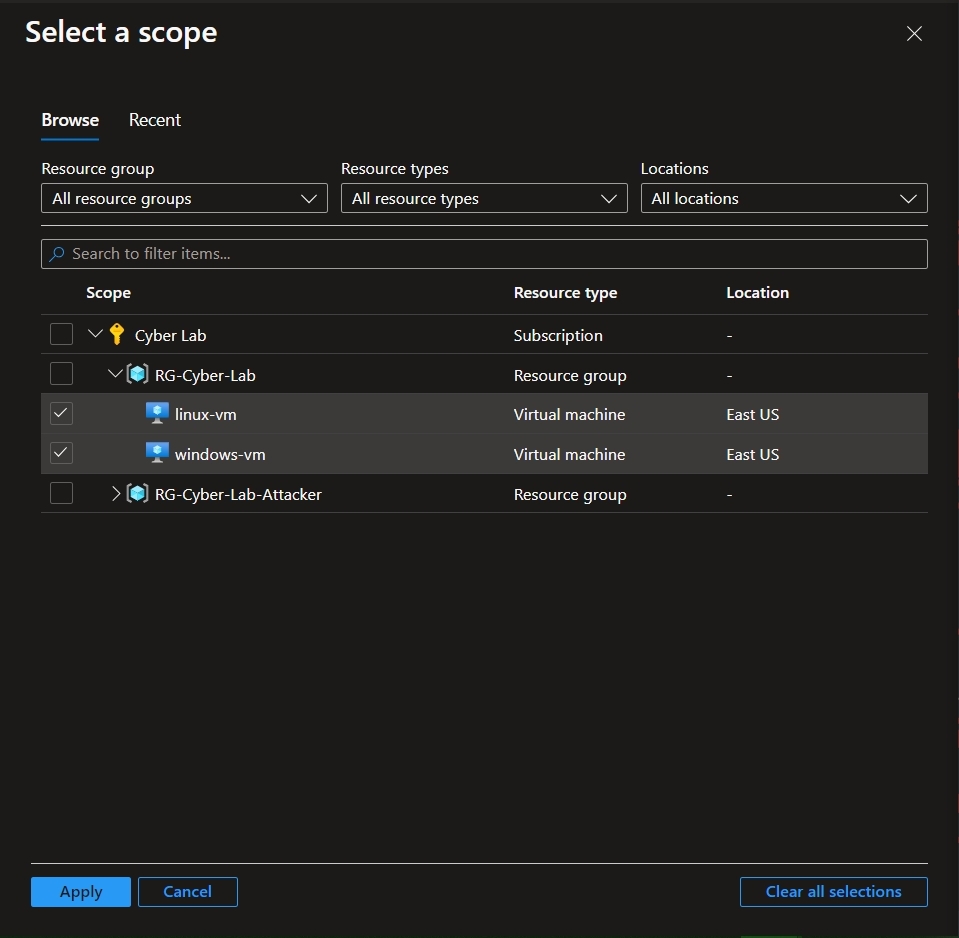Click the Resource type column header
This screenshot has width=959, height=938.
565,293
